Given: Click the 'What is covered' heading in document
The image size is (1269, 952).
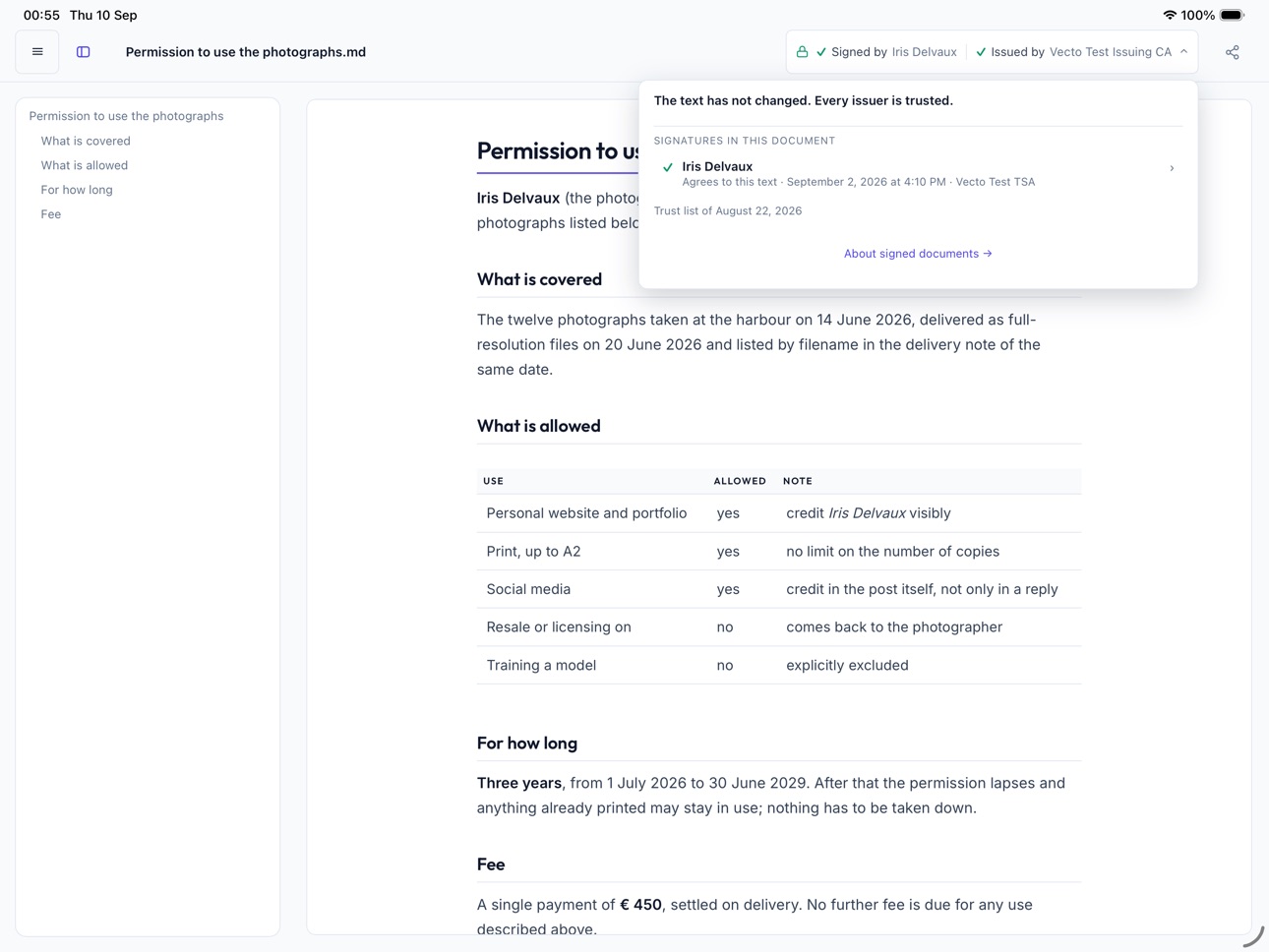Looking at the screenshot, I should pos(539,279).
